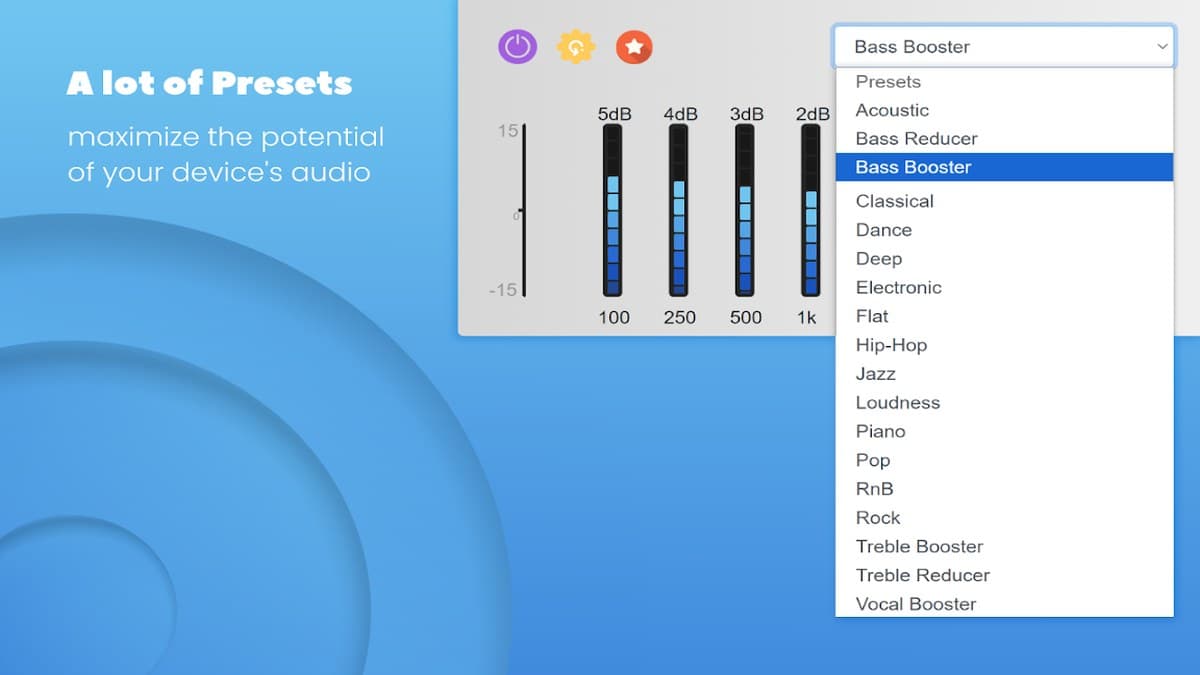Select the Pop preset
This screenshot has width=1200, height=675.
(x=1004, y=460)
